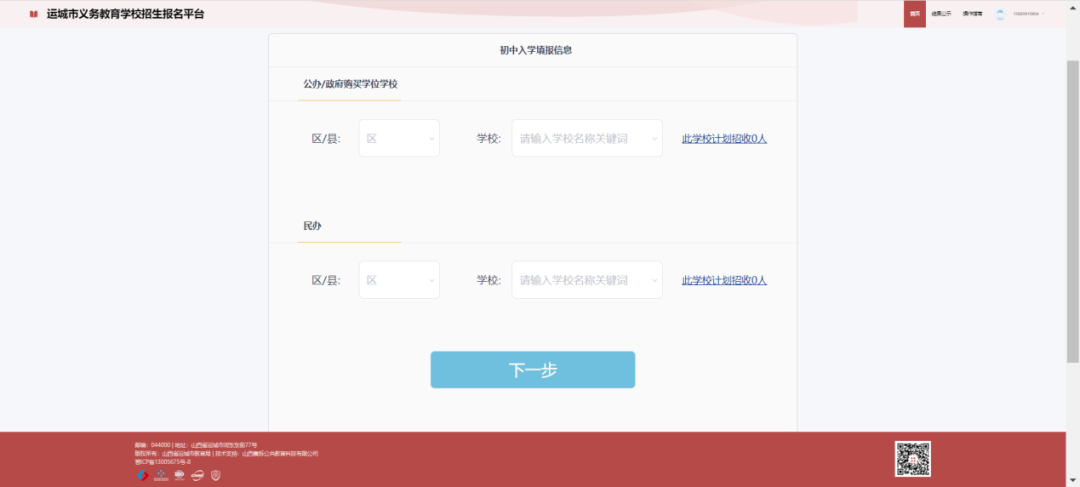
Task: Open the 学校 selector in 公办 section
Action: coord(587,139)
